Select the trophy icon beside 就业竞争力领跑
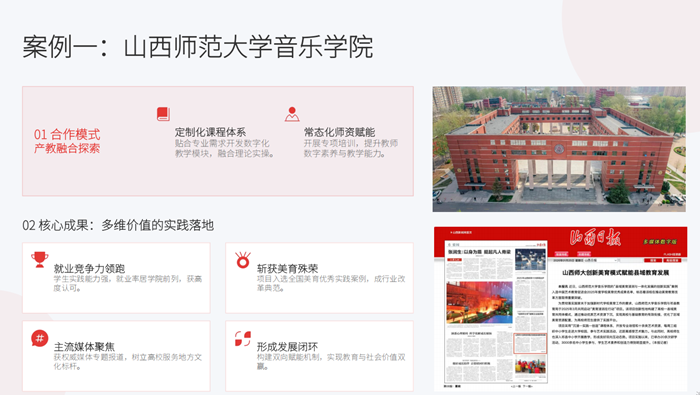 [x=40, y=260]
